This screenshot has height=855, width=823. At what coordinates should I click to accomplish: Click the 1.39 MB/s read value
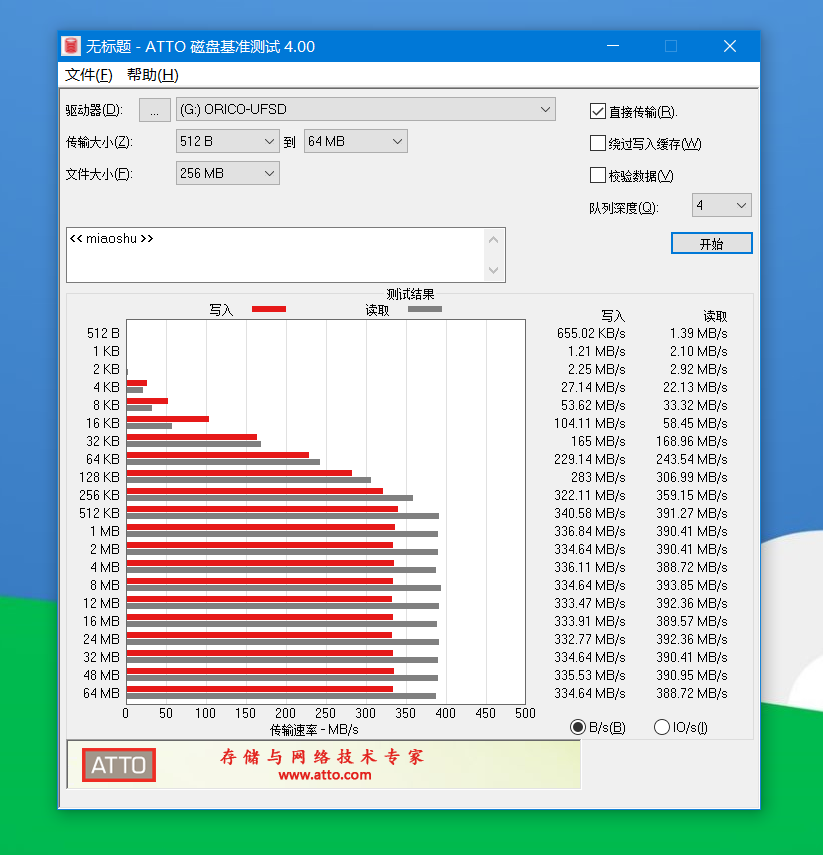tap(698, 333)
